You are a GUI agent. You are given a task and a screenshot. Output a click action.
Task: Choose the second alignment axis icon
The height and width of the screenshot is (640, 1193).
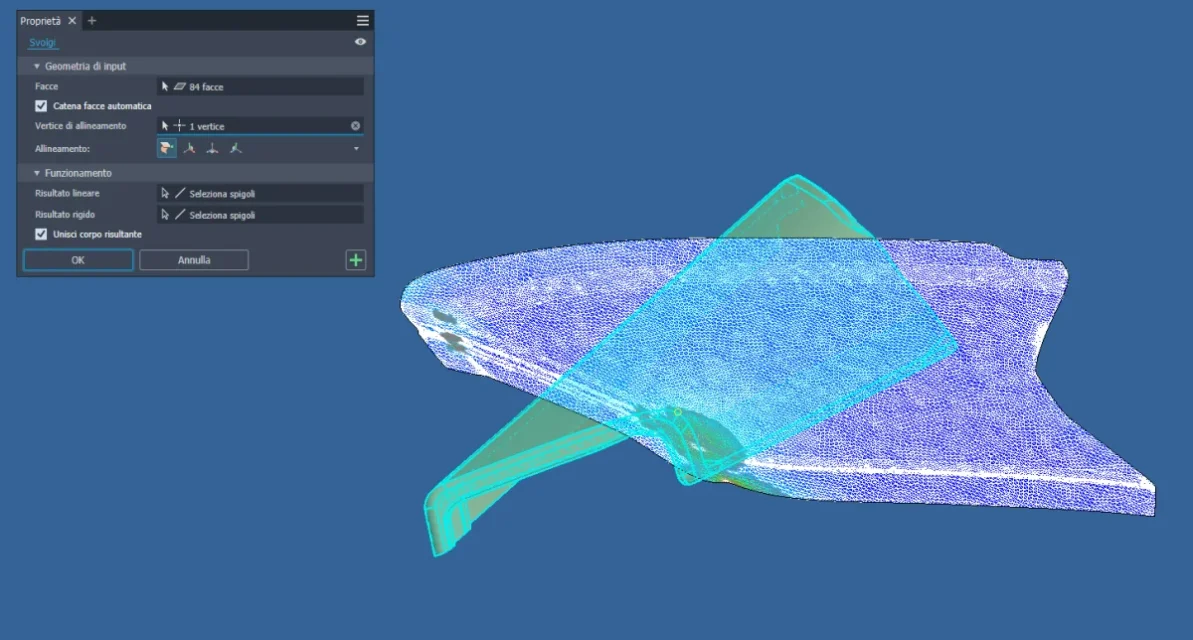(x=189, y=148)
